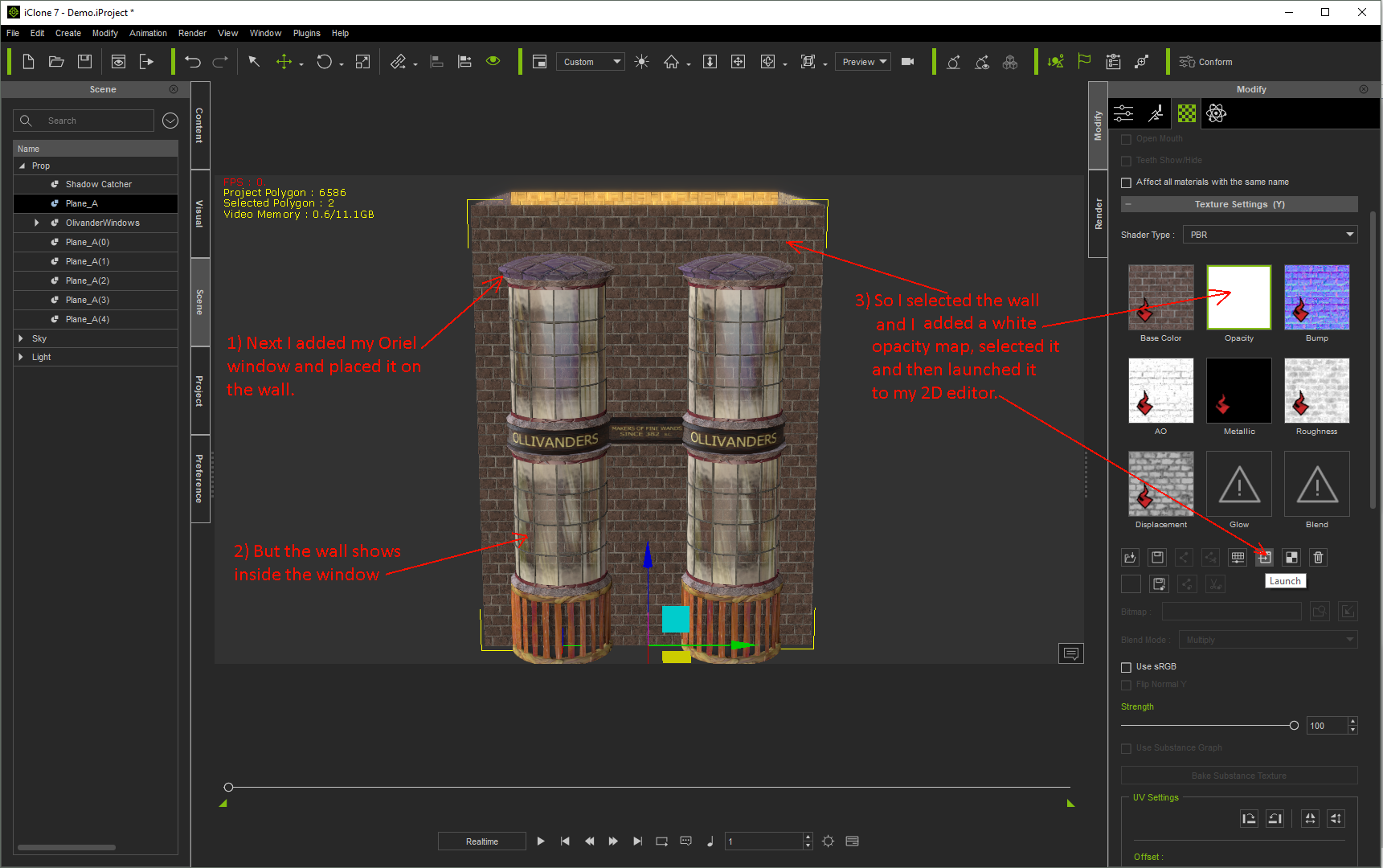The width and height of the screenshot is (1383, 868).
Task: Click Bake Substance Texture button
Action: point(1239,776)
